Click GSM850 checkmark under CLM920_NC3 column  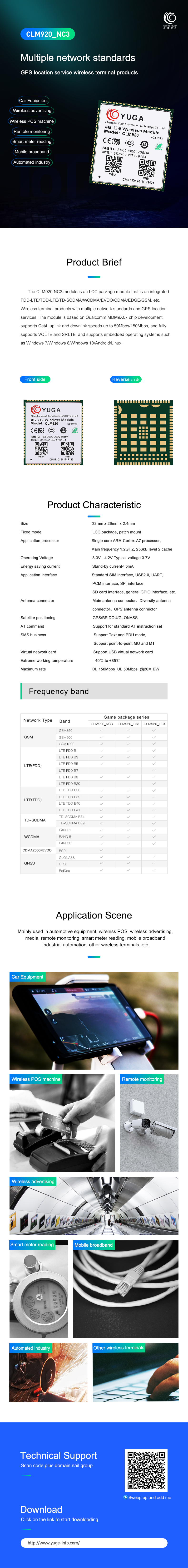(x=102, y=730)
